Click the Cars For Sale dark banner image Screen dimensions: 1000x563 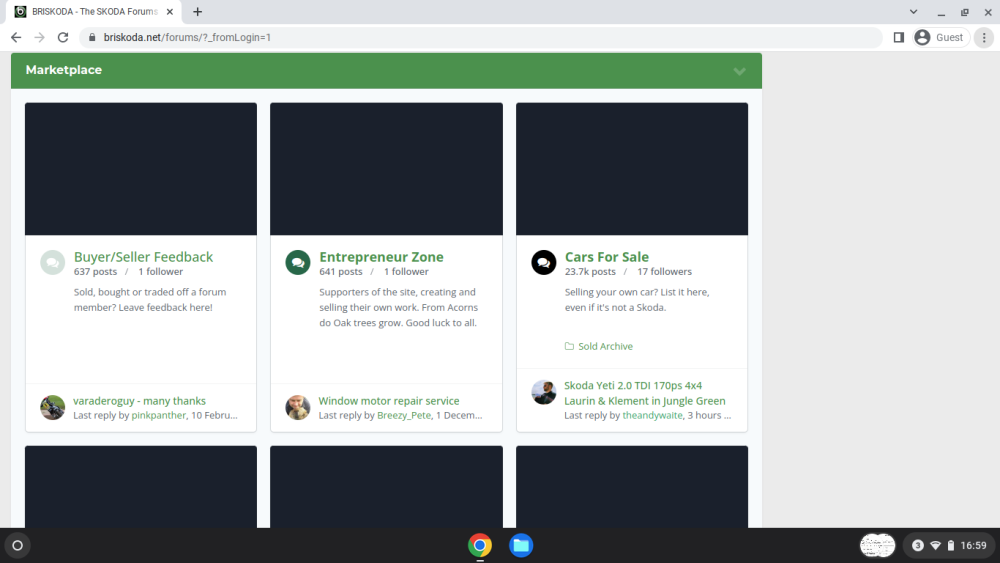632,169
